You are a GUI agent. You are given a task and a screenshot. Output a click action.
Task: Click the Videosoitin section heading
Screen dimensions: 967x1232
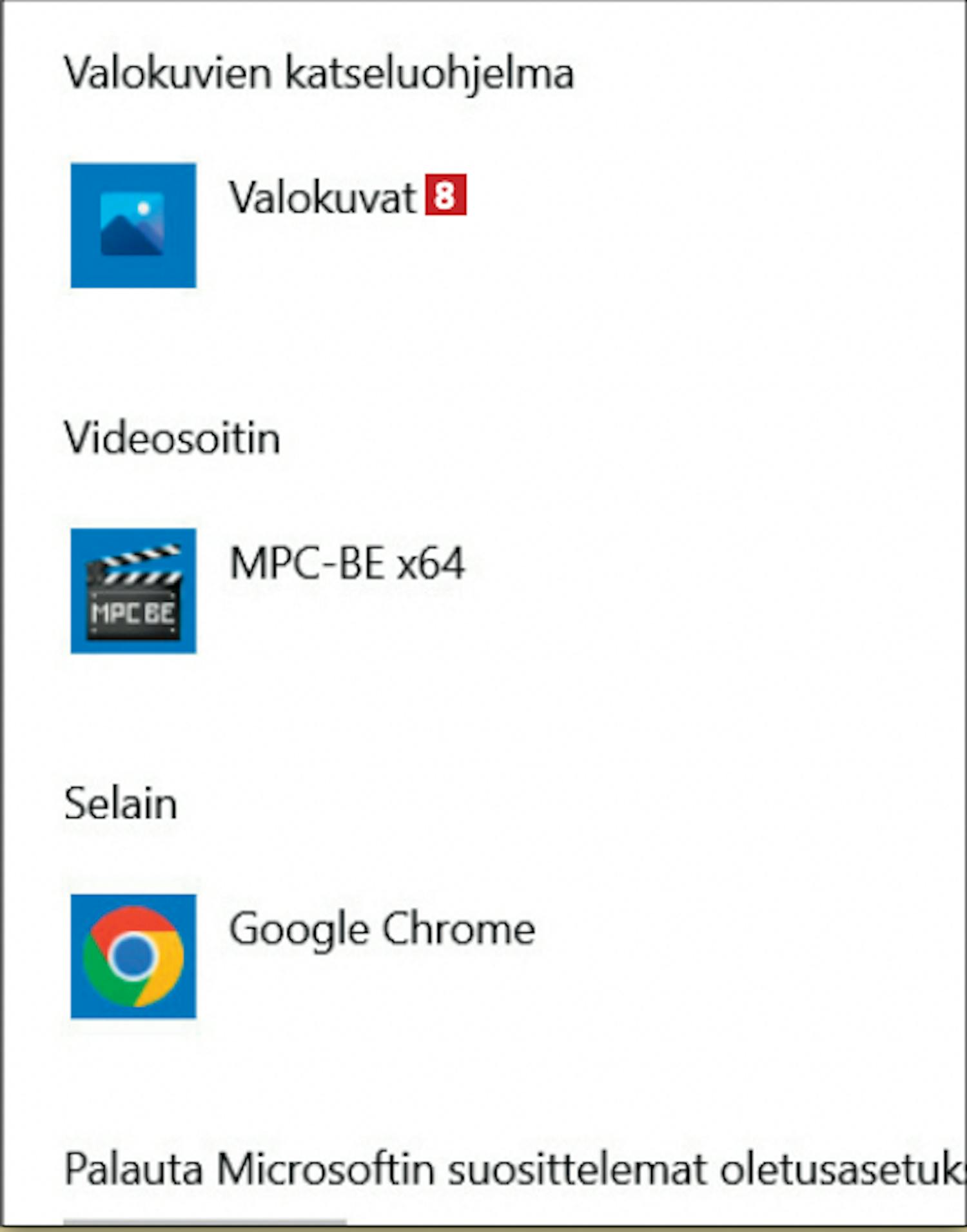(x=172, y=438)
